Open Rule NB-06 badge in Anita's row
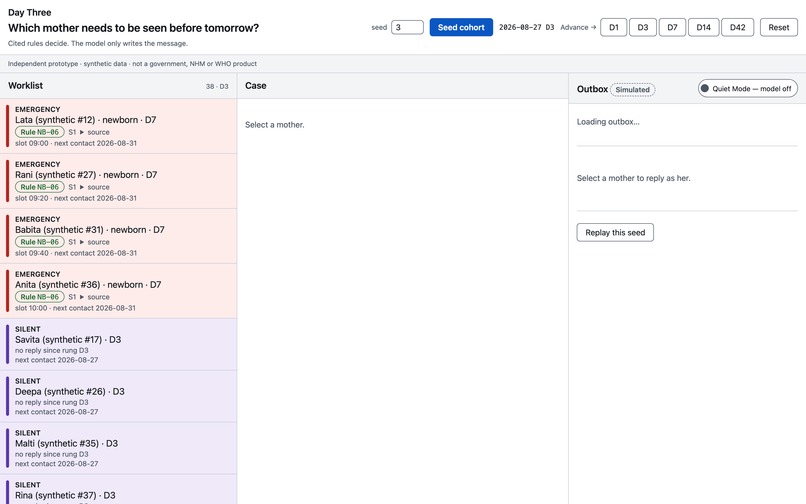This screenshot has width=806, height=504. 40,297
